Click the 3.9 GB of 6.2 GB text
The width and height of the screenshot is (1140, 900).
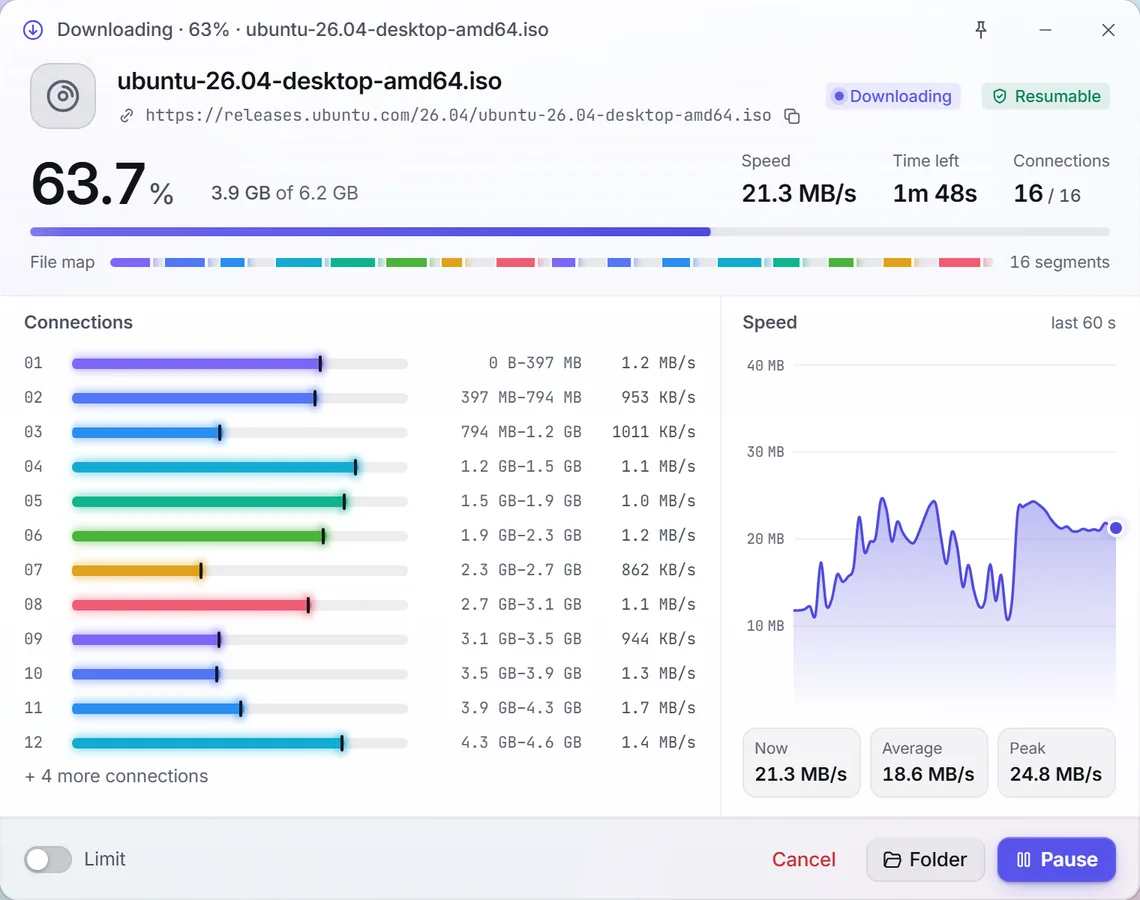(x=284, y=193)
